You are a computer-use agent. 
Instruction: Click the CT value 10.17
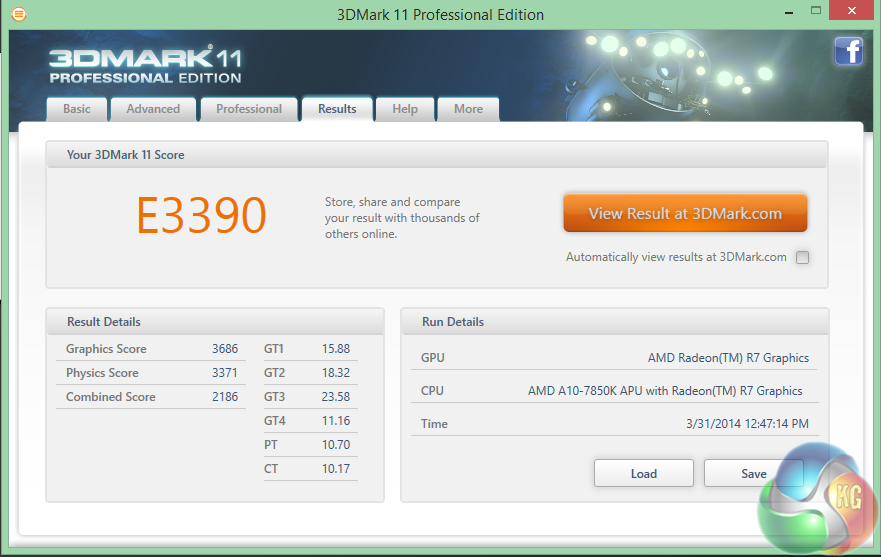click(x=335, y=469)
